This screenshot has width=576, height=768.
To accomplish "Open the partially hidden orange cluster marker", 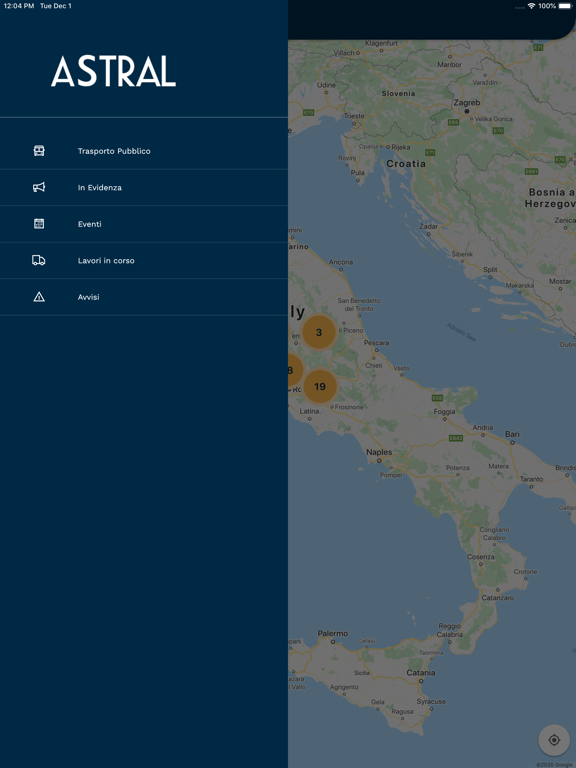I will click(x=295, y=370).
